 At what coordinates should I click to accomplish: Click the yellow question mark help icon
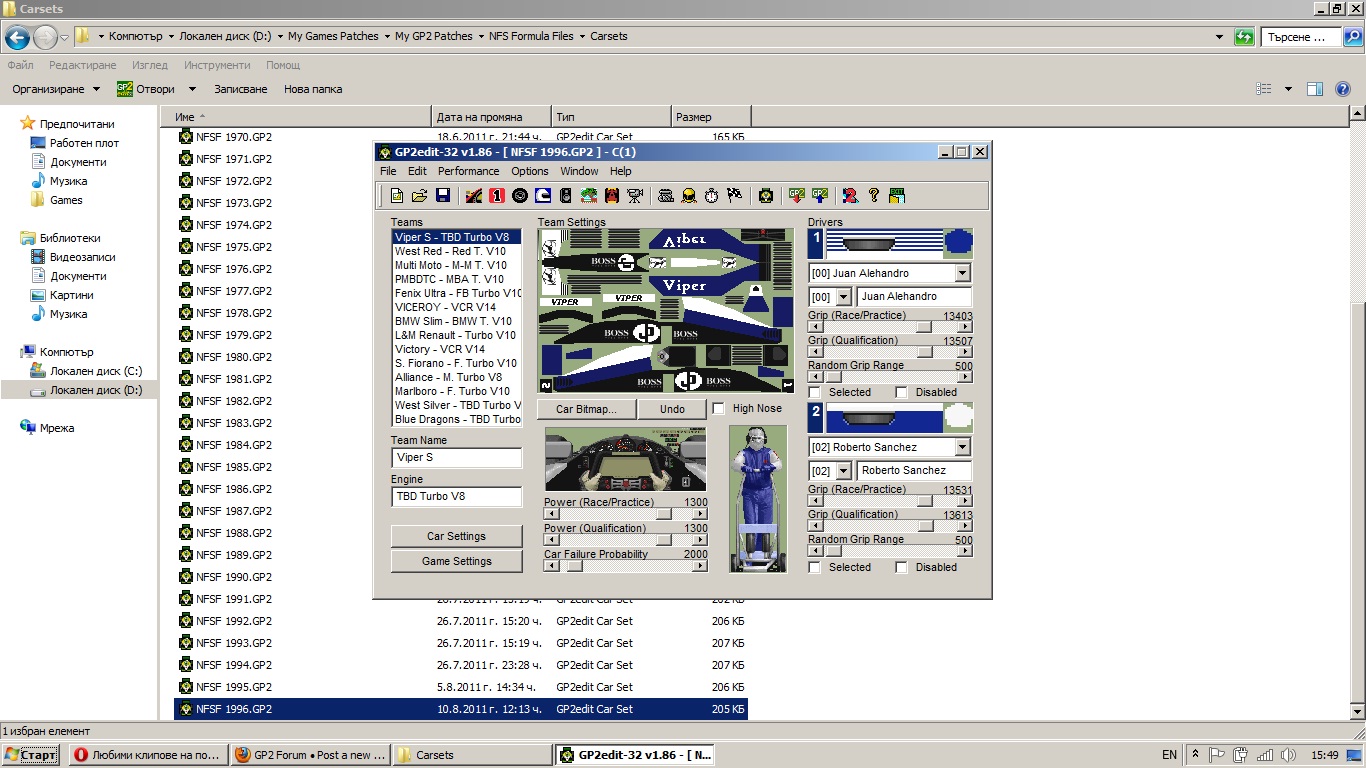[873, 196]
